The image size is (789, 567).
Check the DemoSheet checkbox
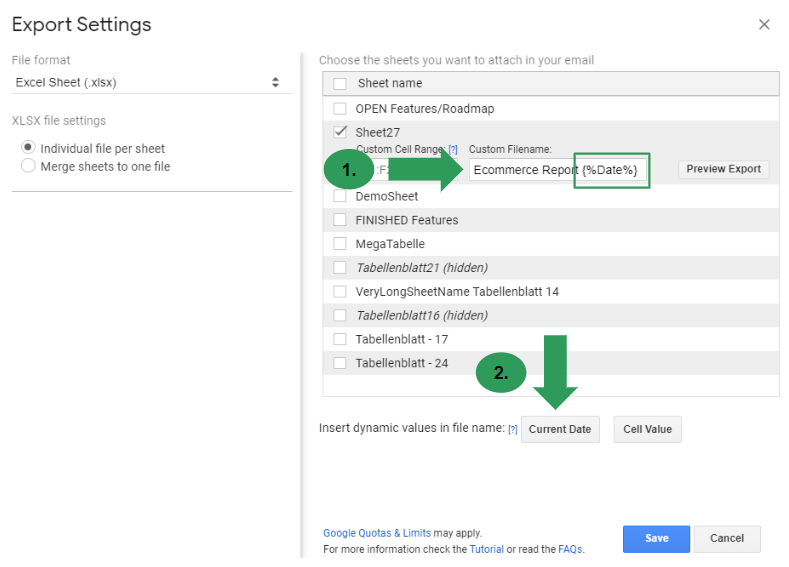click(x=340, y=196)
